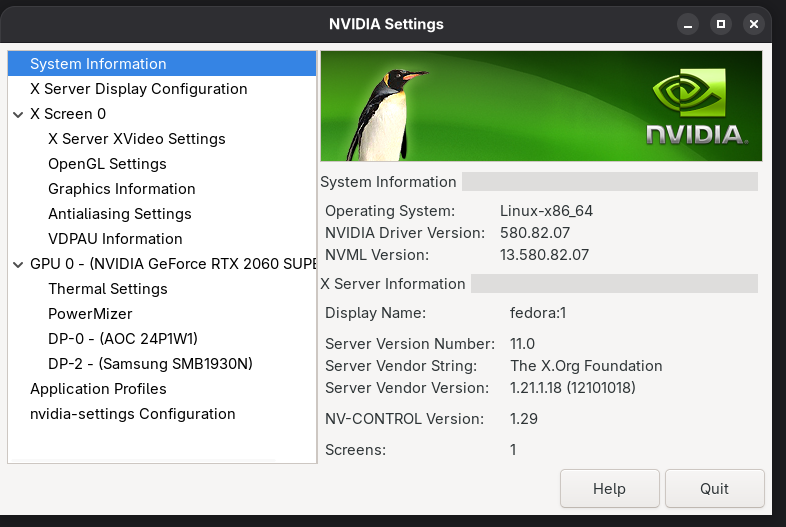Click the NV-CONTROL version 1.29 value

[524, 419]
